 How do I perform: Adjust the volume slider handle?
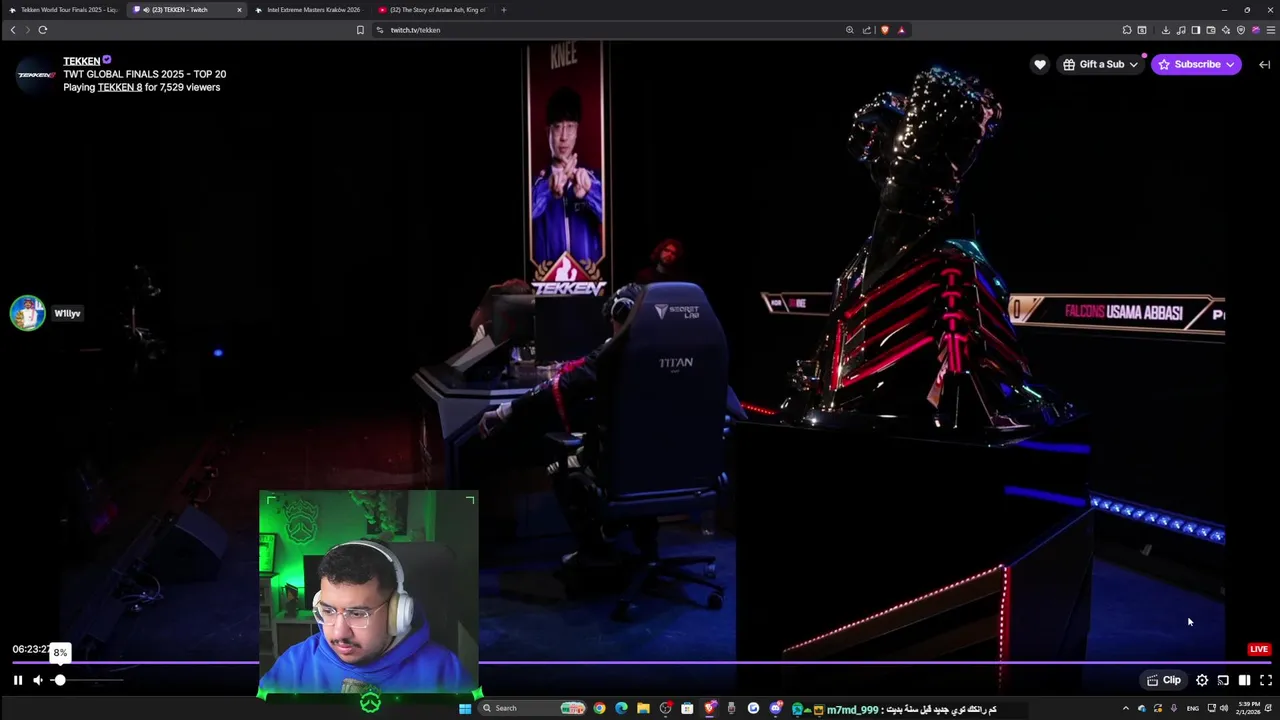60,680
